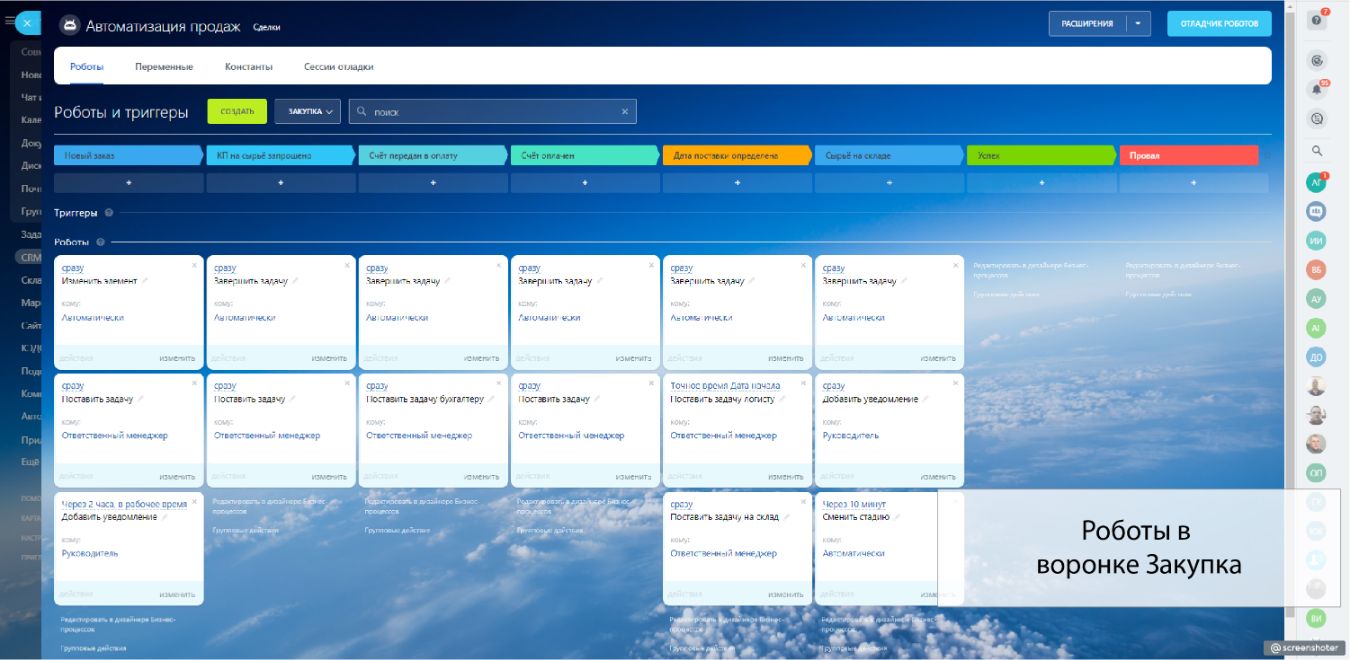Screen dimensions: 1350x660
Task: Click Сделки link in the header
Action: pyautogui.click(x=266, y=27)
